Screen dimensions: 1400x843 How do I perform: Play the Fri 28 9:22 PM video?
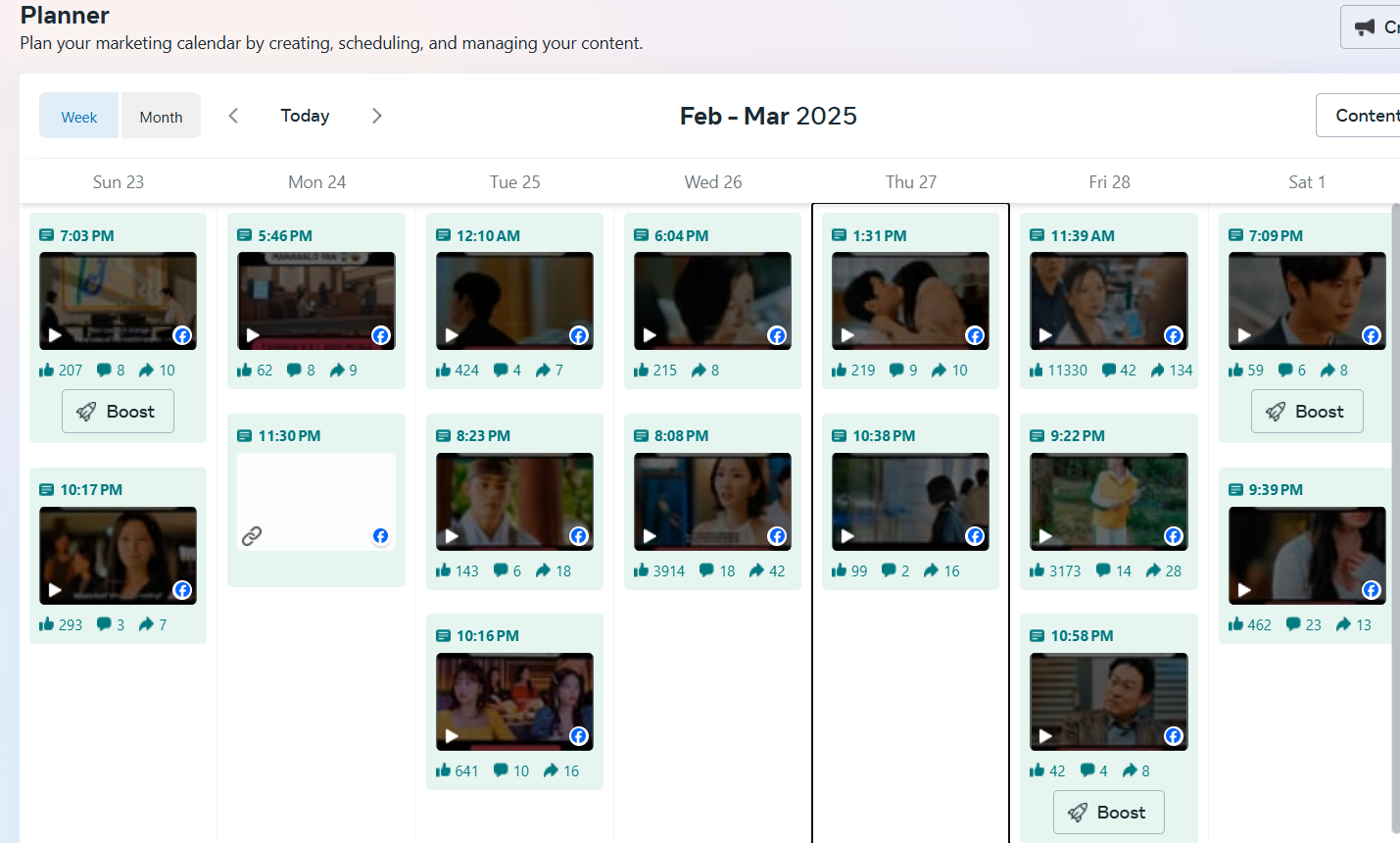[1045, 536]
